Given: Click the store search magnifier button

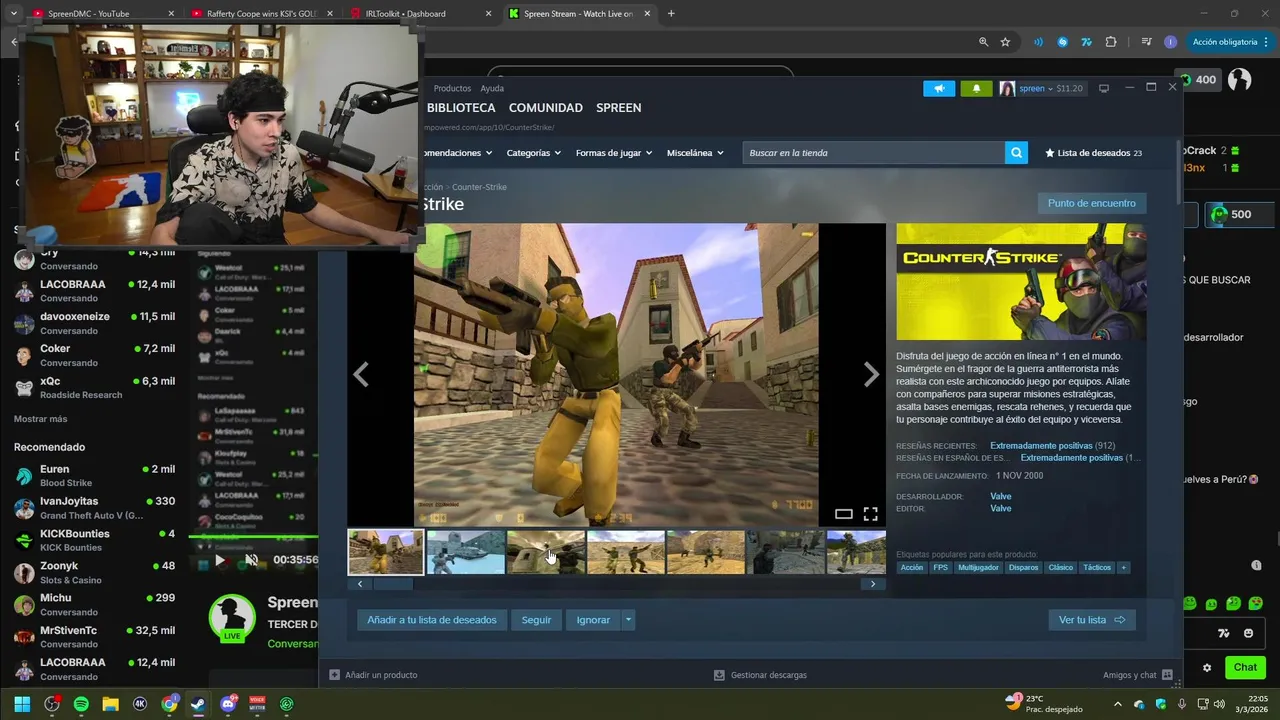Looking at the screenshot, I should pos(1016,153).
